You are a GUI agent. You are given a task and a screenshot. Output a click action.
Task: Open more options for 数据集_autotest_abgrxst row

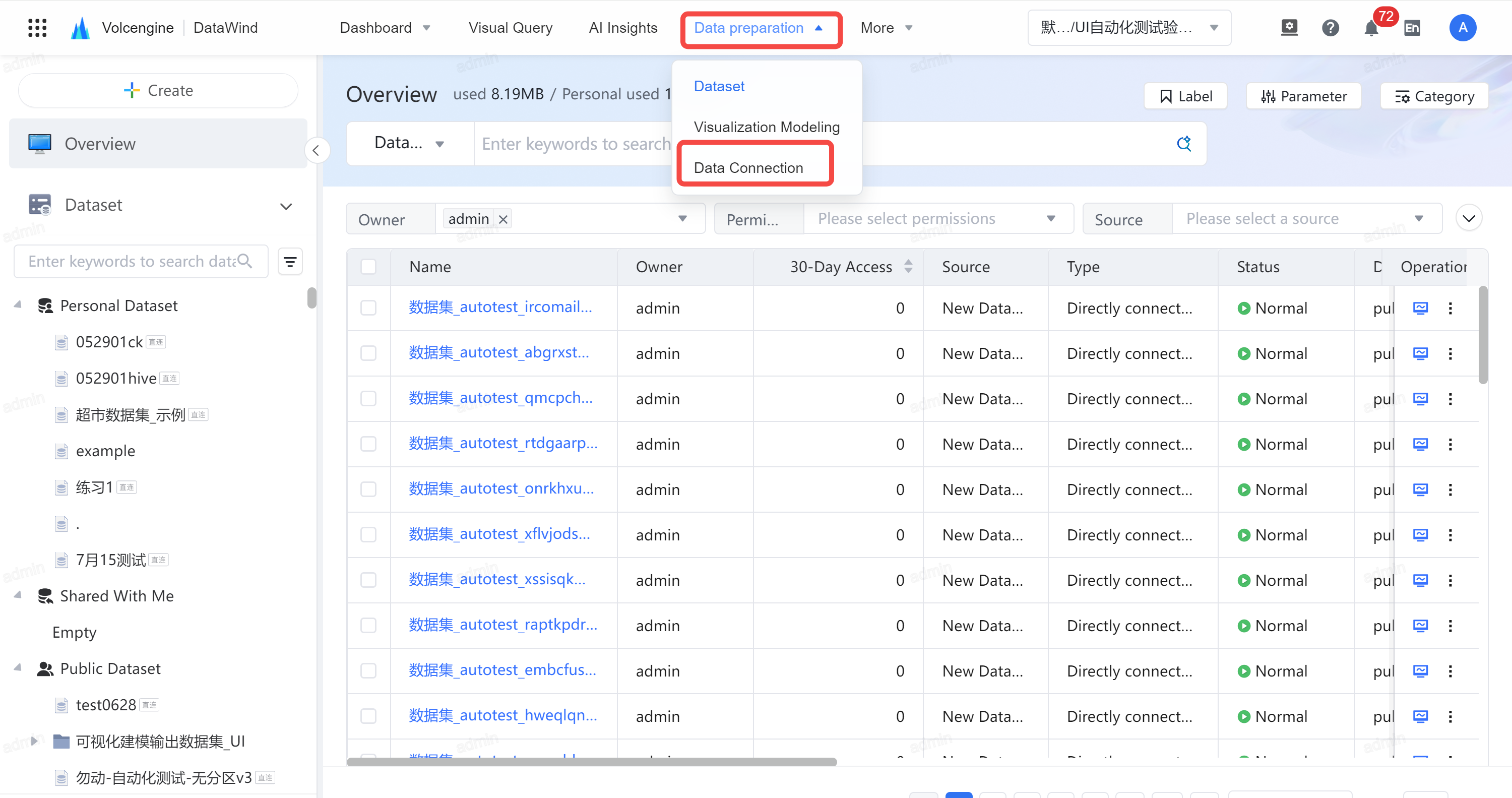point(1450,353)
